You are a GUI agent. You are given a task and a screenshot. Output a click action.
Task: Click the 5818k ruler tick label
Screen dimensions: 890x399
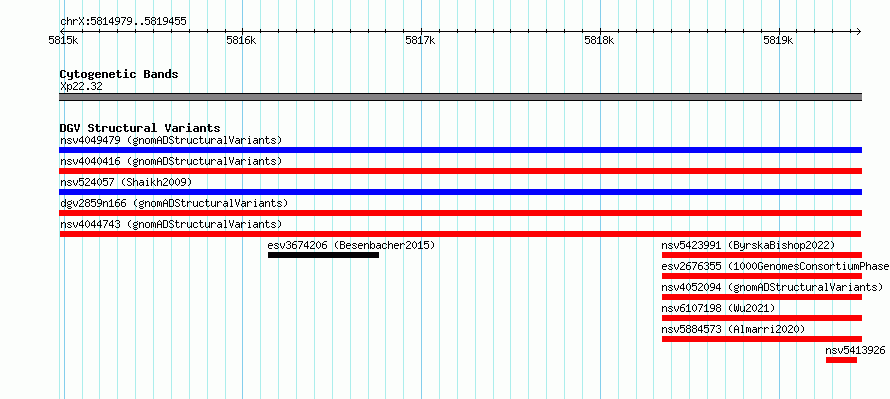coord(599,40)
